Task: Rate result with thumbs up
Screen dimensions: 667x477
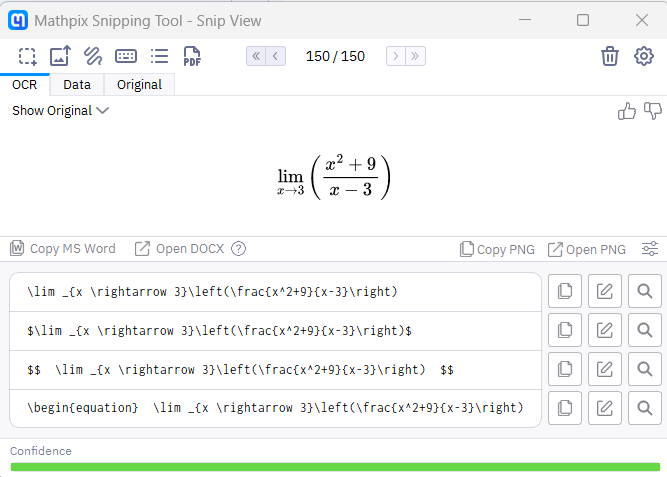Action: tap(627, 111)
